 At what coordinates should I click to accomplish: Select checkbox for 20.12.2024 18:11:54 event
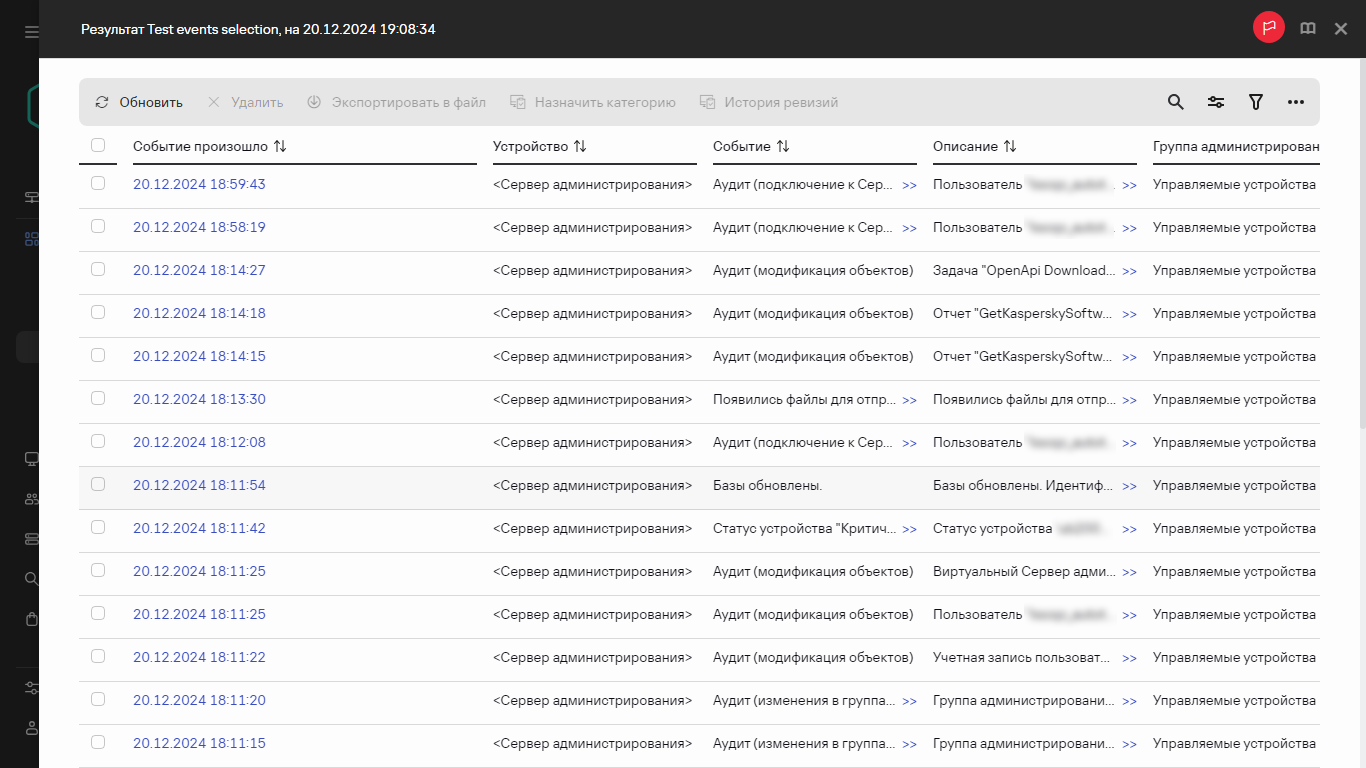pyautogui.click(x=98, y=485)
